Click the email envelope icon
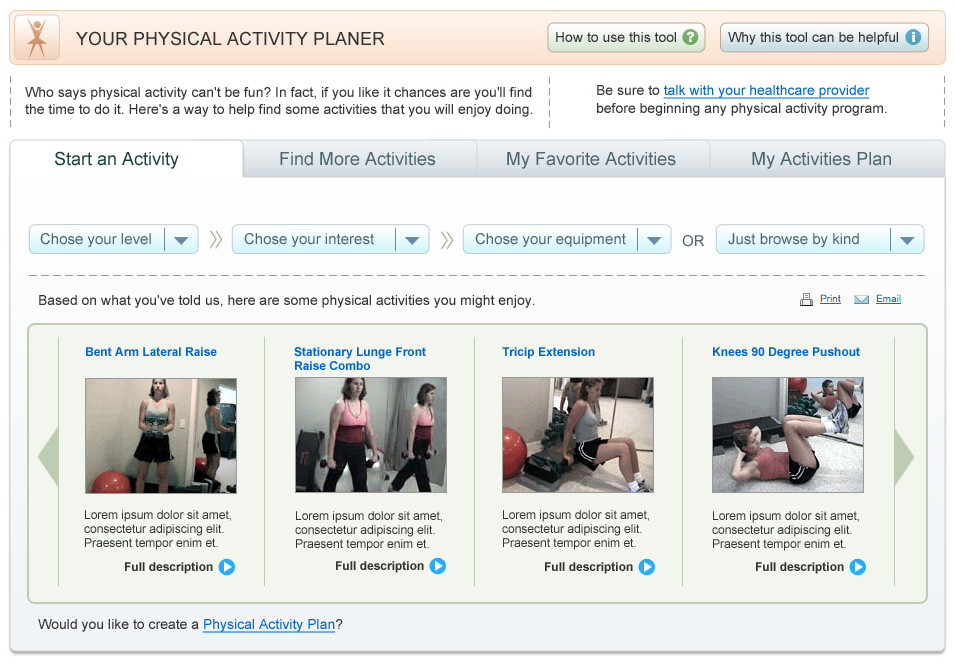The height and width of the screenshot is (665, 955). point(861,299)
